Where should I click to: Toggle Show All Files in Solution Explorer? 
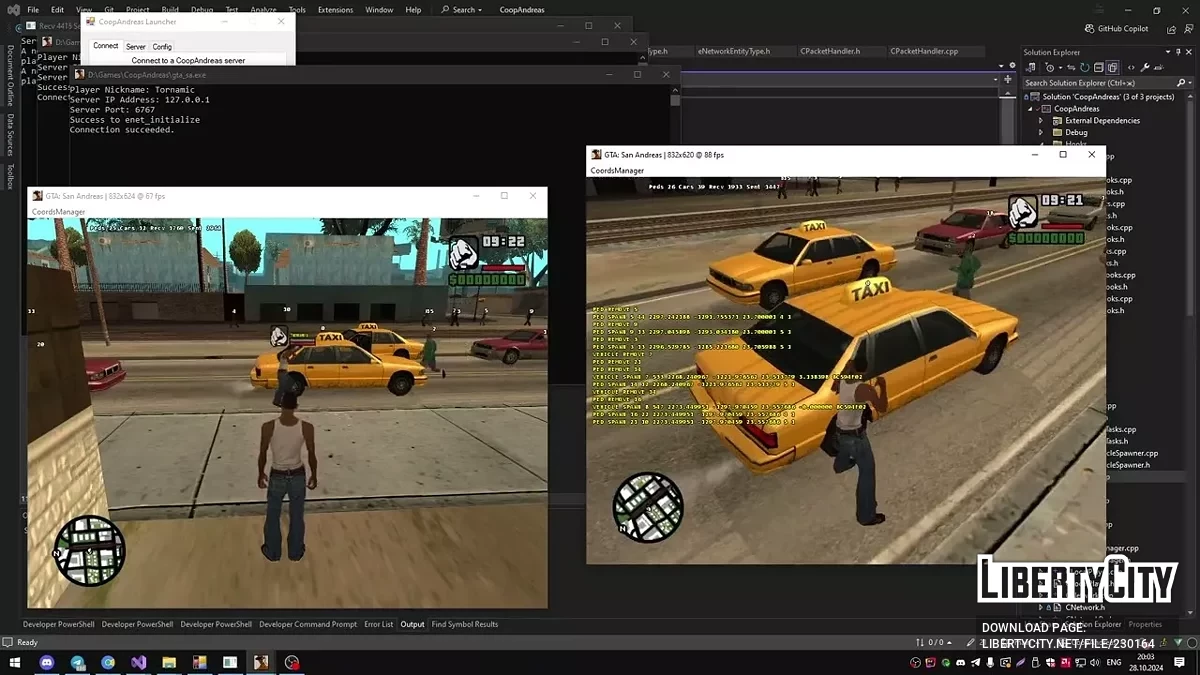pyautogui.click(x=1112, y=68)
